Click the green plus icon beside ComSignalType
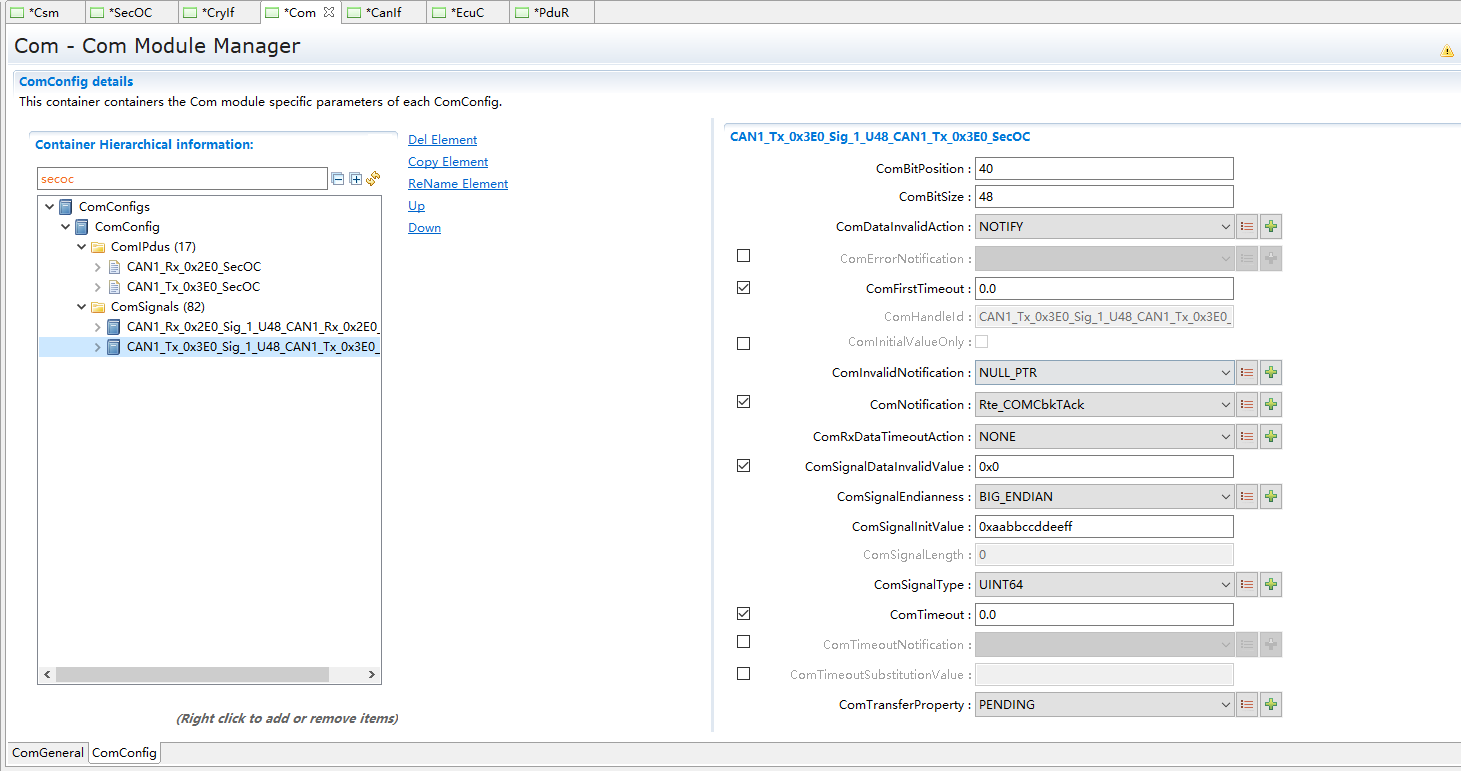 point(1270,585)
